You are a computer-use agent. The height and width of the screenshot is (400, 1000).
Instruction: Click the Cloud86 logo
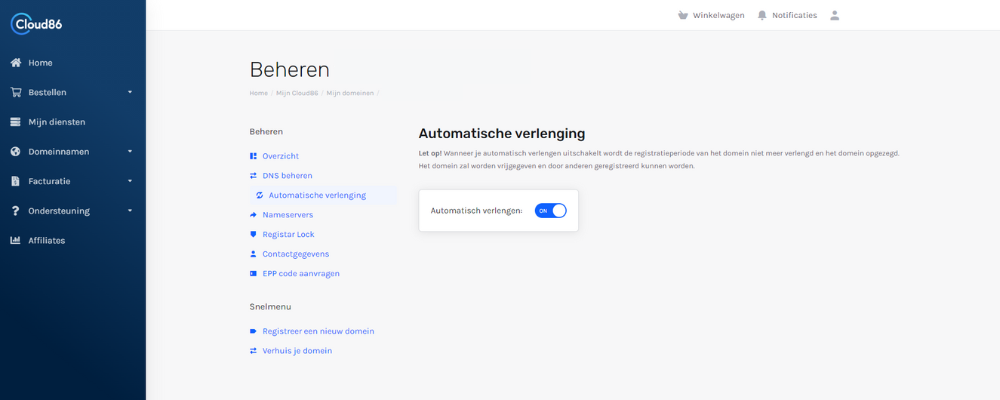coord(37,23)
